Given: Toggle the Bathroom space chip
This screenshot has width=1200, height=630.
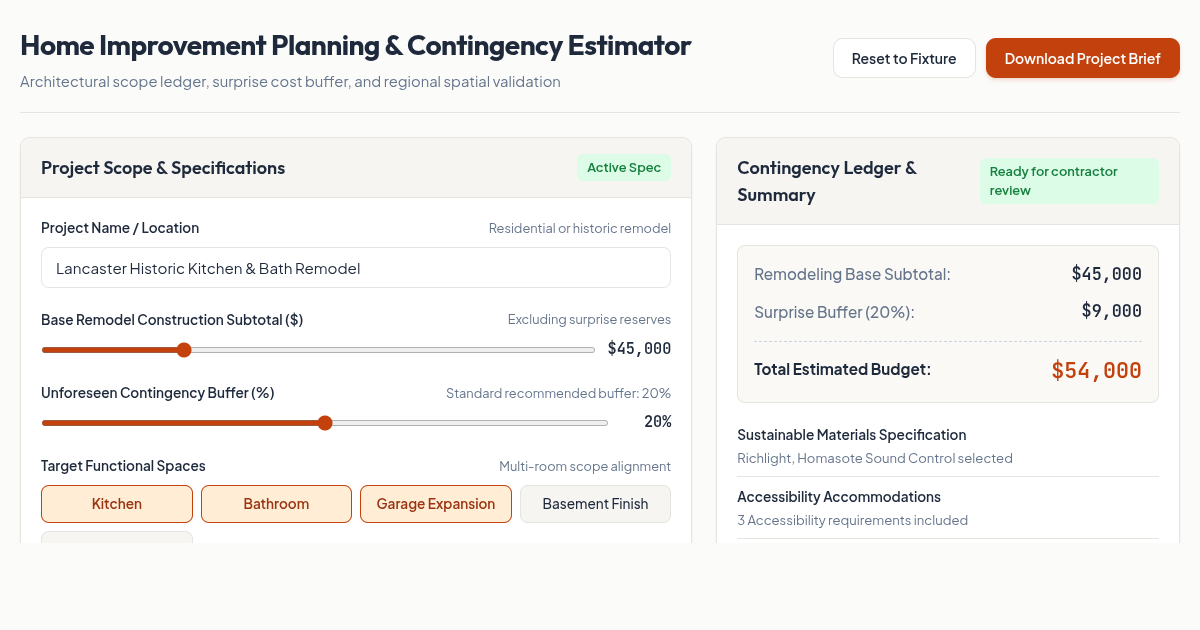Looking at the screenshot, I should tap(276, 504).
